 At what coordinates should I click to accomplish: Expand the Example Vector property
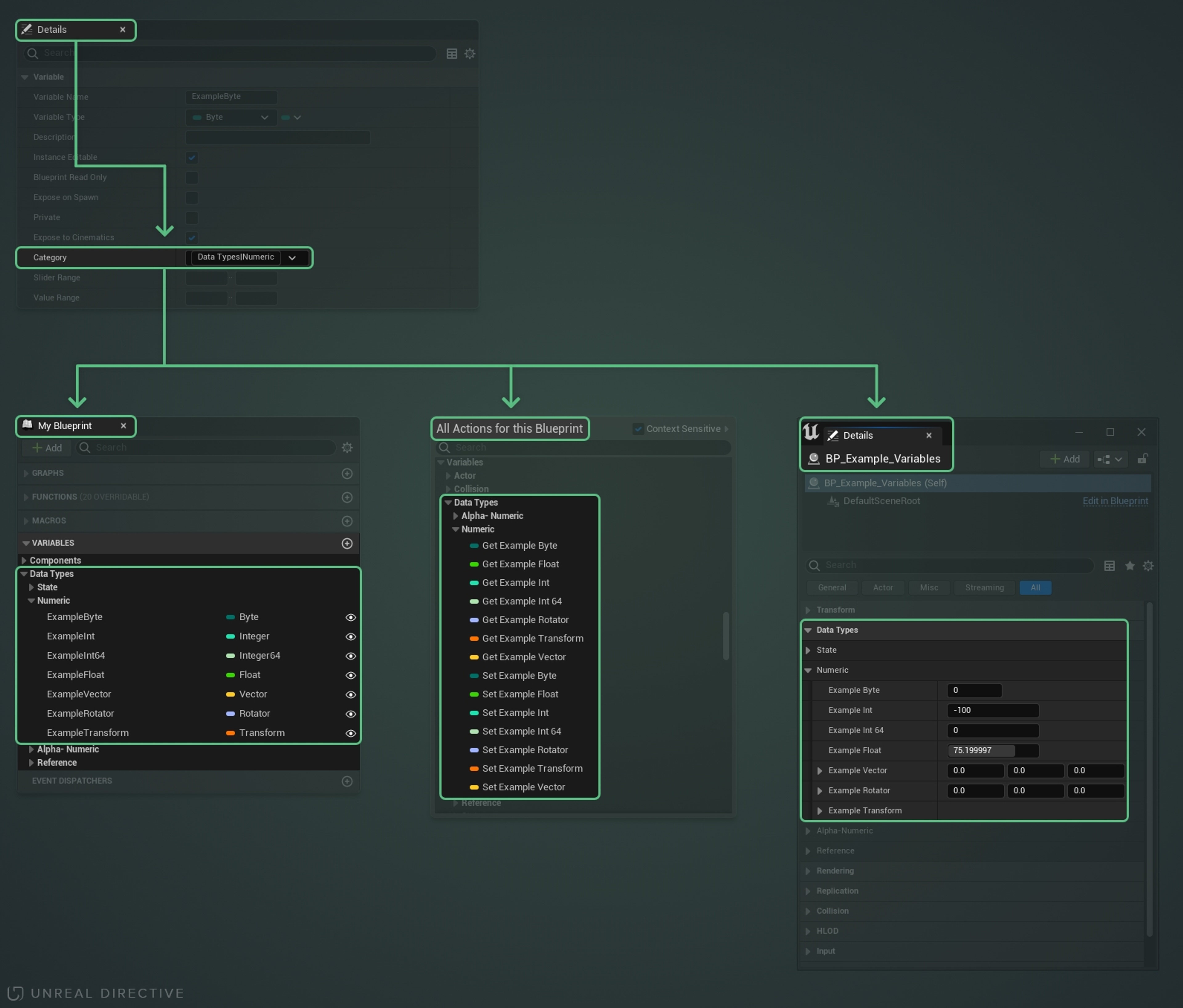tap(820, 771)
